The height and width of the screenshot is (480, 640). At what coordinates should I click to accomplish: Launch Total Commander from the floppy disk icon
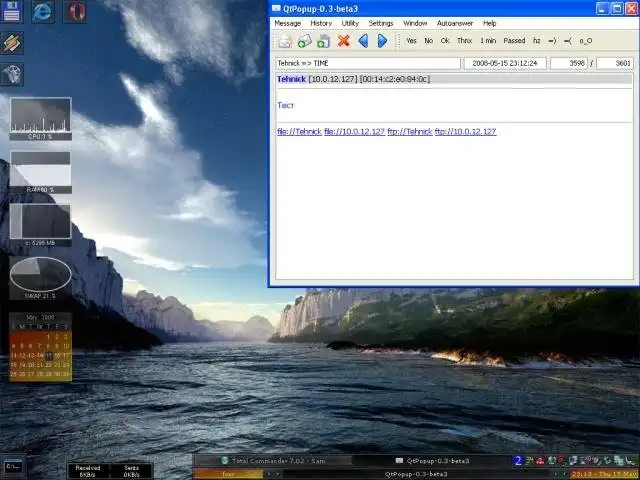pos(11,11)
